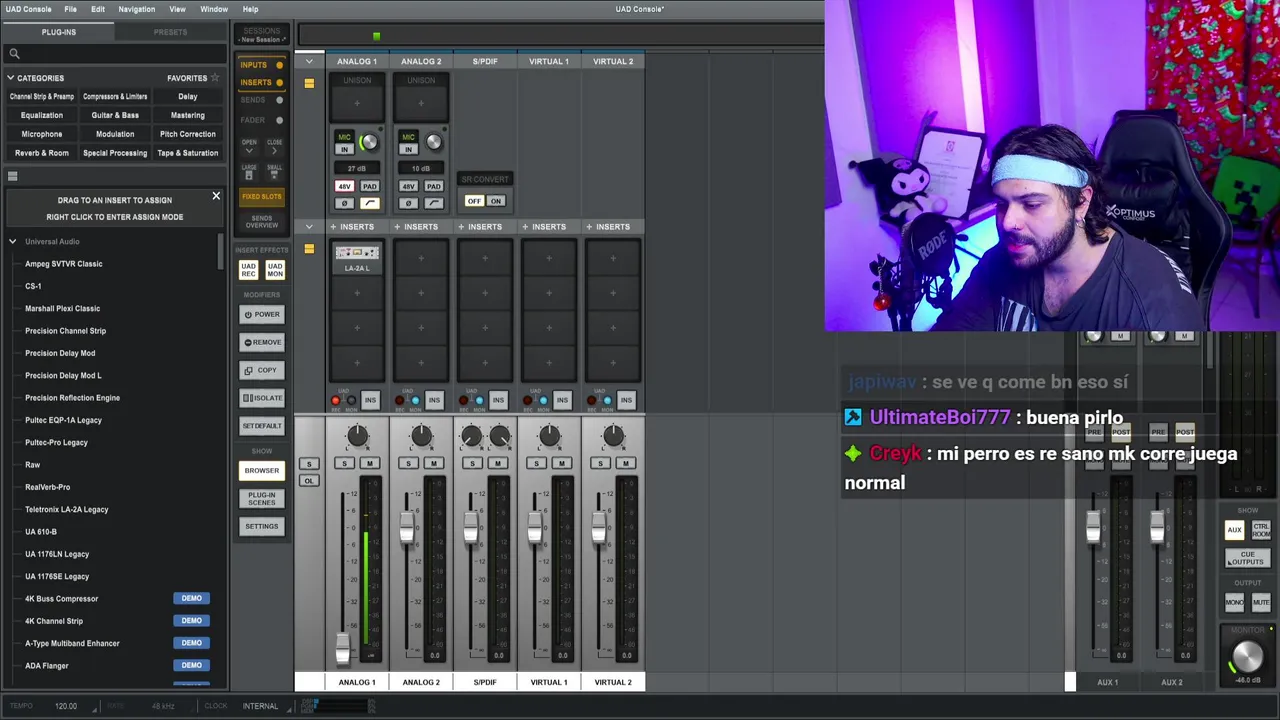Image resolution: width=1280 pixels, height=720 pixels.
Task: Mute the Analog 2 channel
Action: (x=433, y=463)
